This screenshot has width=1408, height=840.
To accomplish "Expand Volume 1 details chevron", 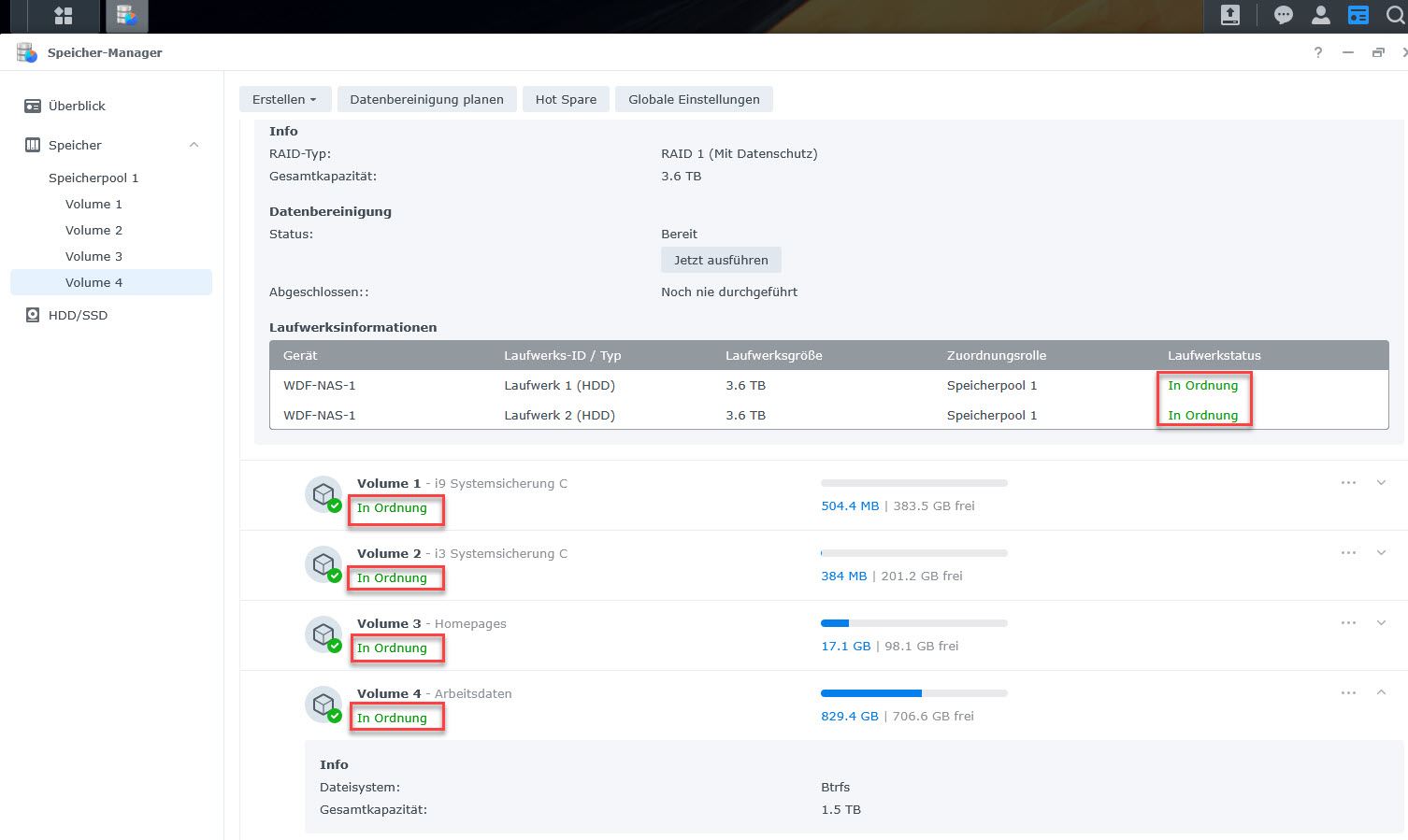I will point(1381,483).
